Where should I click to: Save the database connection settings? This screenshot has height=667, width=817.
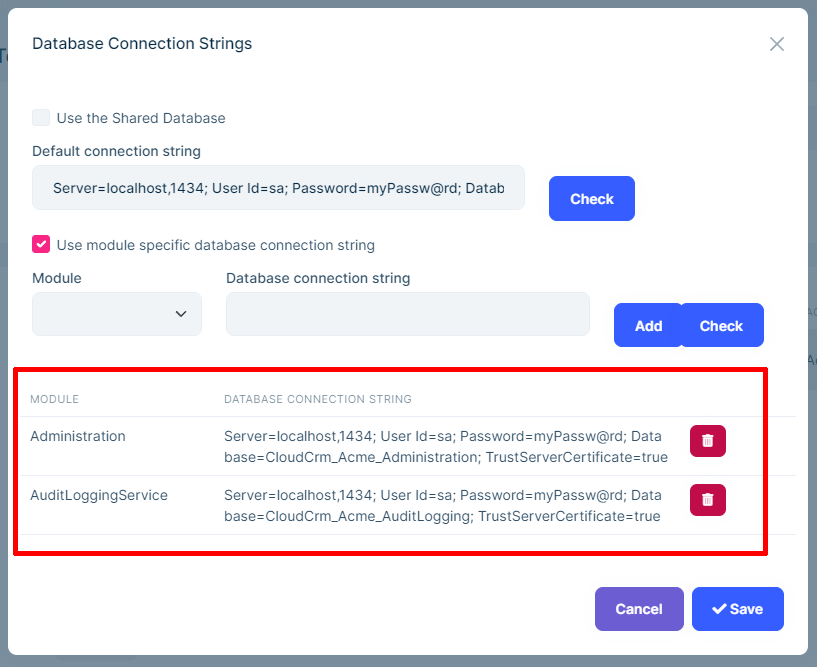(737, 609)
